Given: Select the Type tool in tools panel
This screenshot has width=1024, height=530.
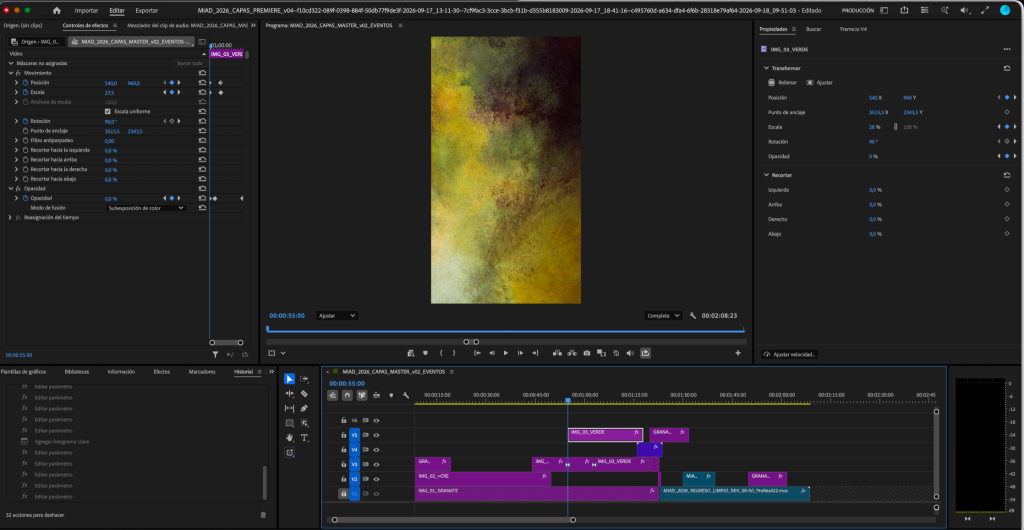Looking at the screenshot, I should [x=304, y=438].
